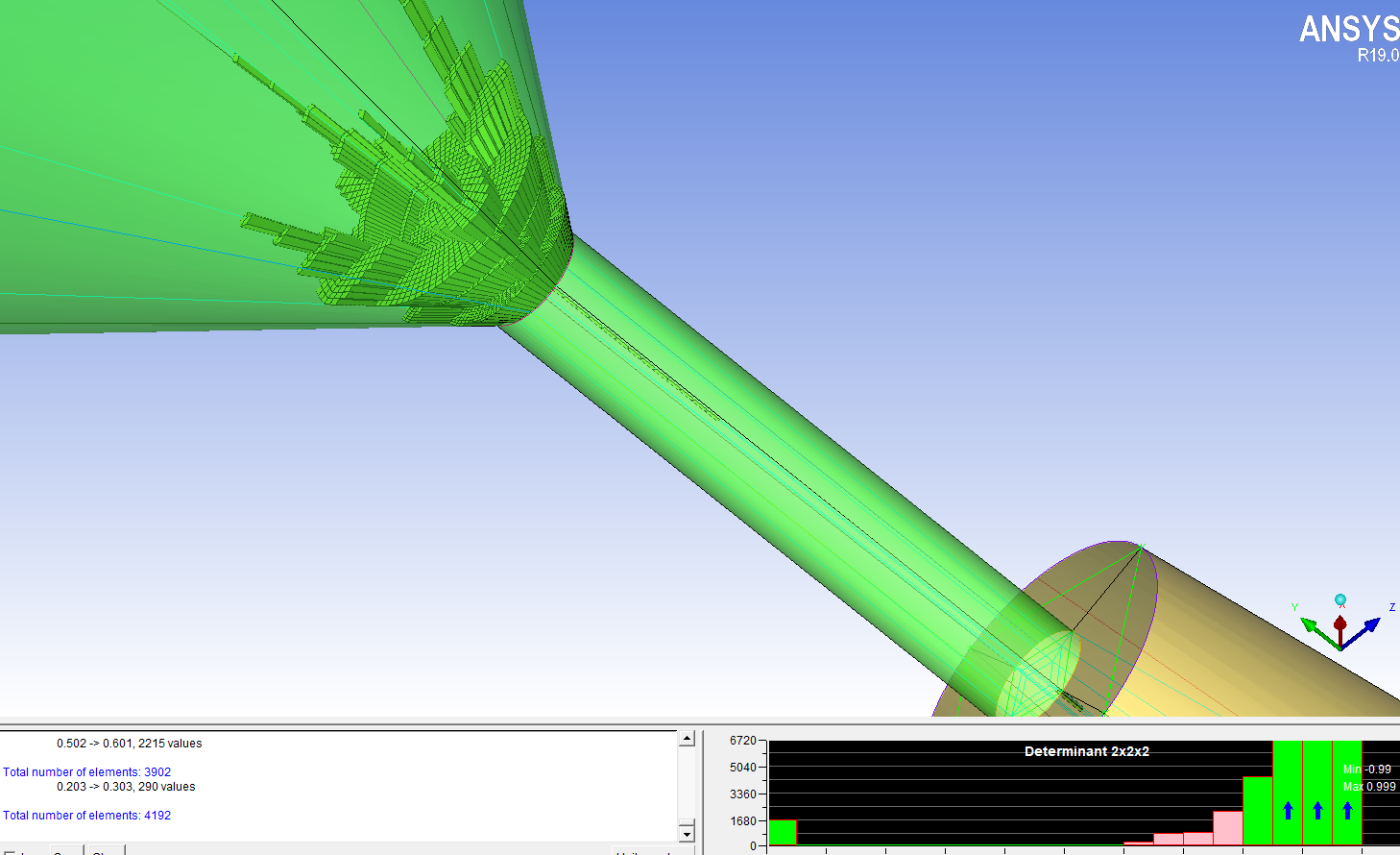Click 'Total number of elements: 4192' message
The width and height of the screenshot is (1400, 855).
click(86, 816)
